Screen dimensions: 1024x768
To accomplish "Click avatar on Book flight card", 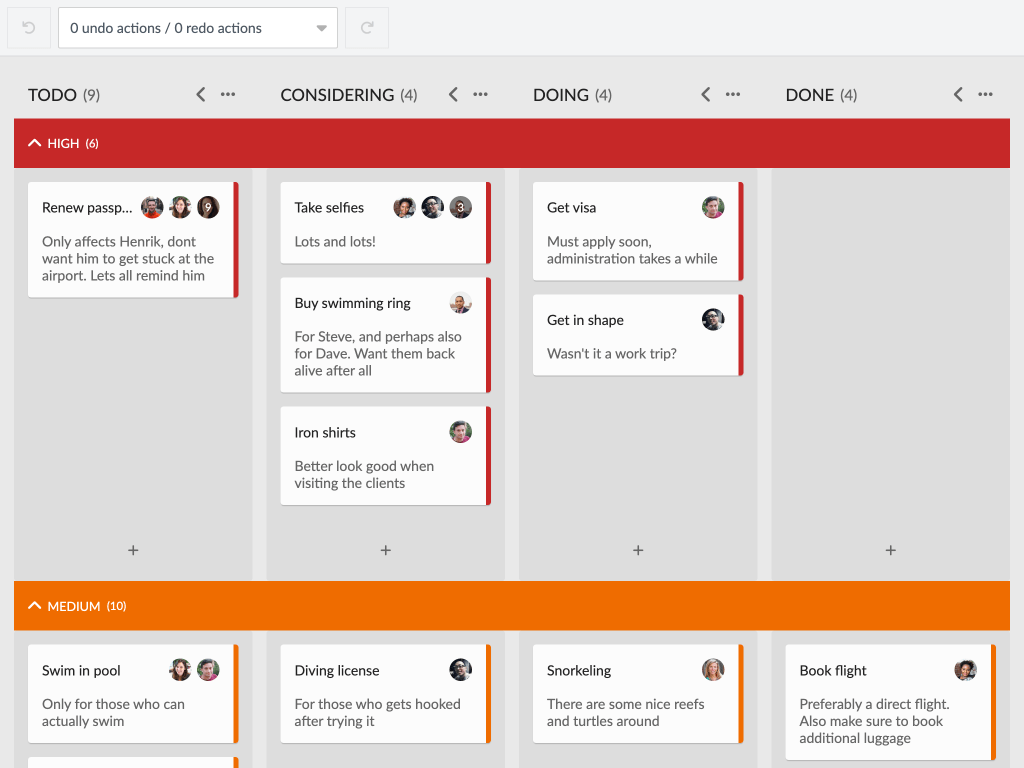I will click(x=965, y=670).
